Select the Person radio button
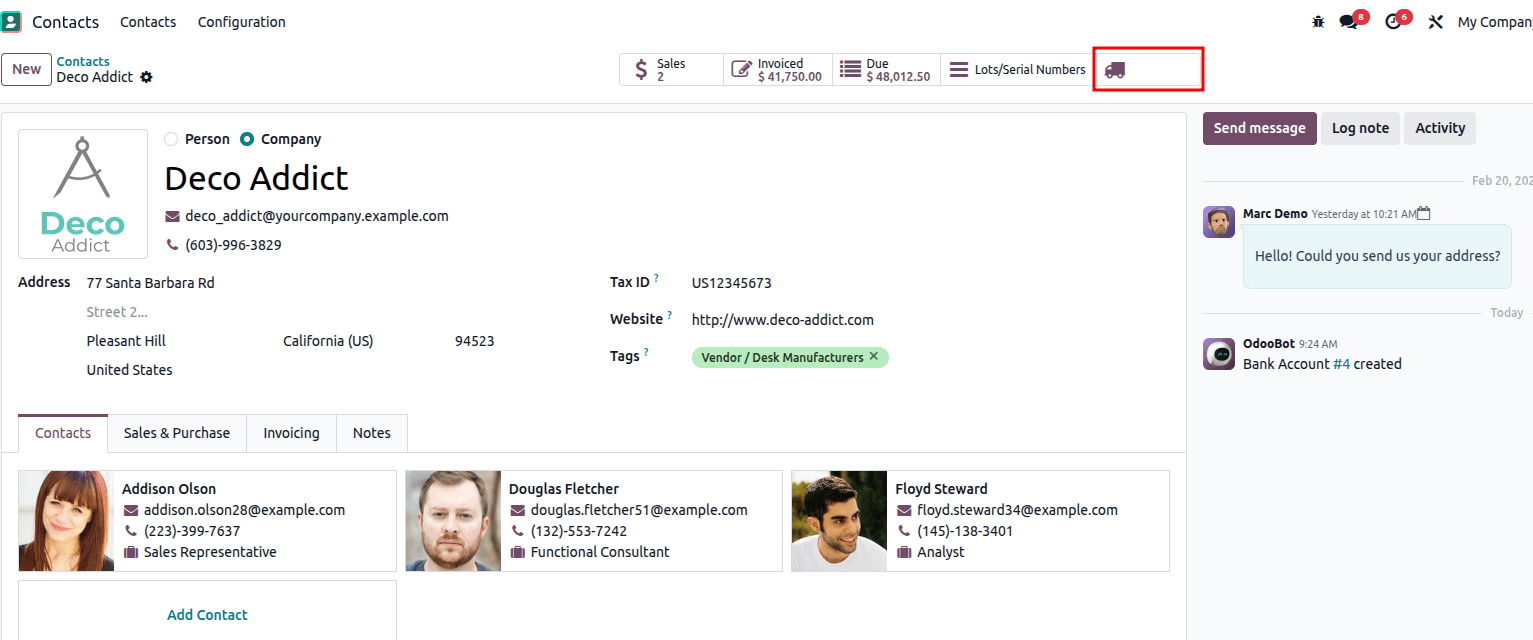Image resolution: width=1533 pixels, height=640 pixels. click(171, 139)
